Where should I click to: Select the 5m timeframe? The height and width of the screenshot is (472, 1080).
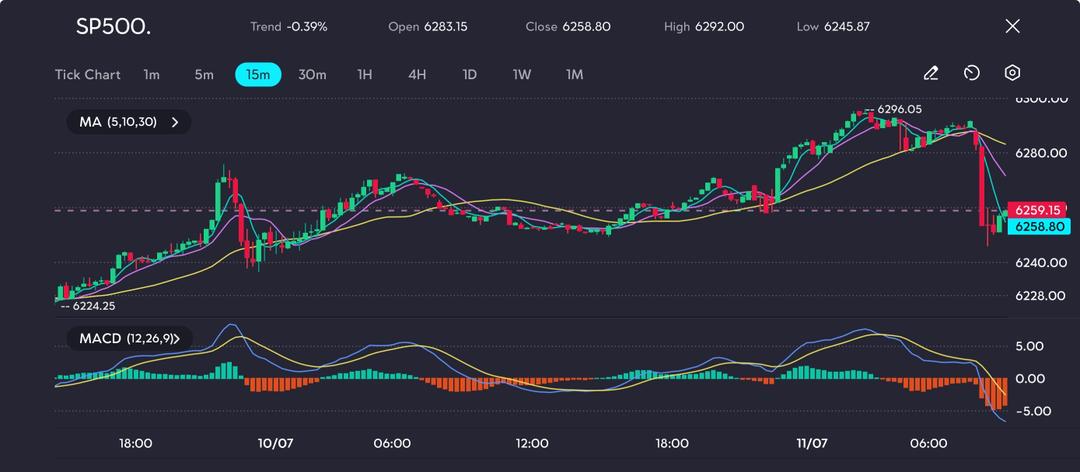coord(204,75)
